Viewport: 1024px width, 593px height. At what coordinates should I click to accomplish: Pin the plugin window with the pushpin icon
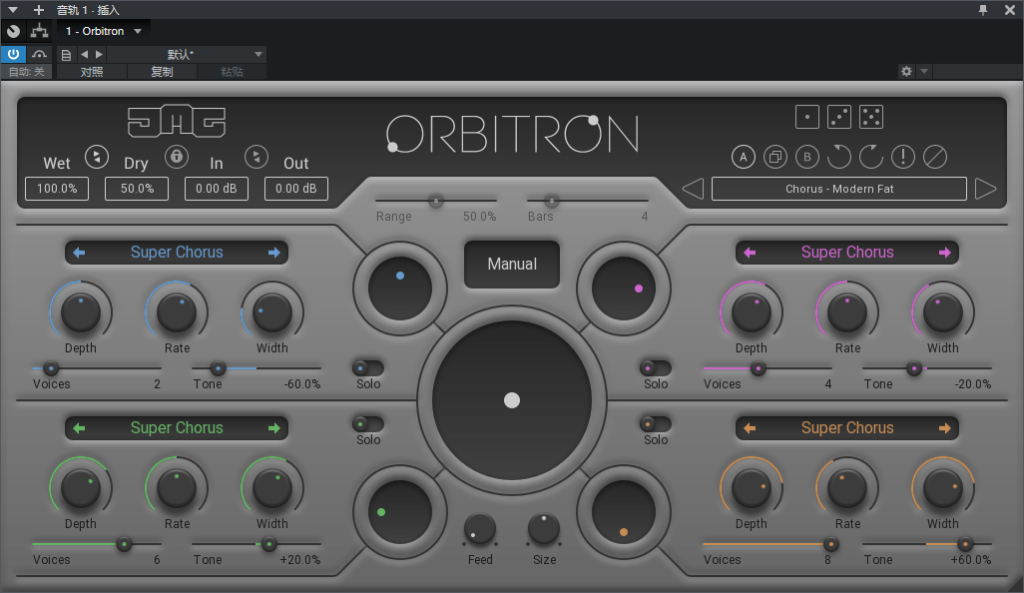983,10
